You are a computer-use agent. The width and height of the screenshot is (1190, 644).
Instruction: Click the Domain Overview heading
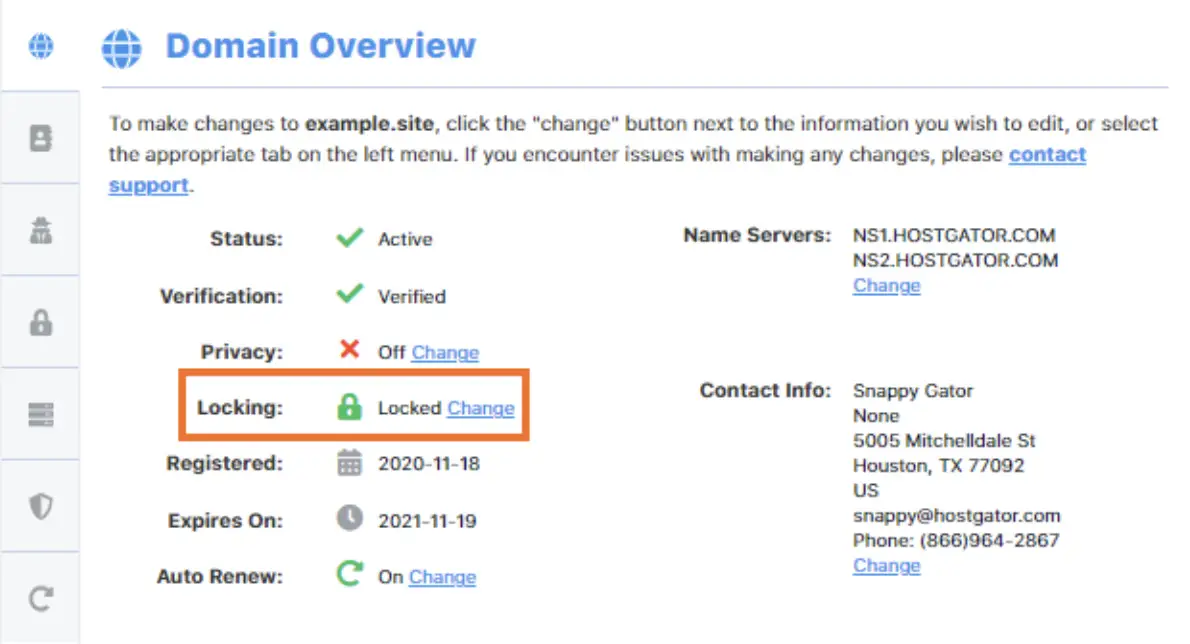click(x=320, y=46)
